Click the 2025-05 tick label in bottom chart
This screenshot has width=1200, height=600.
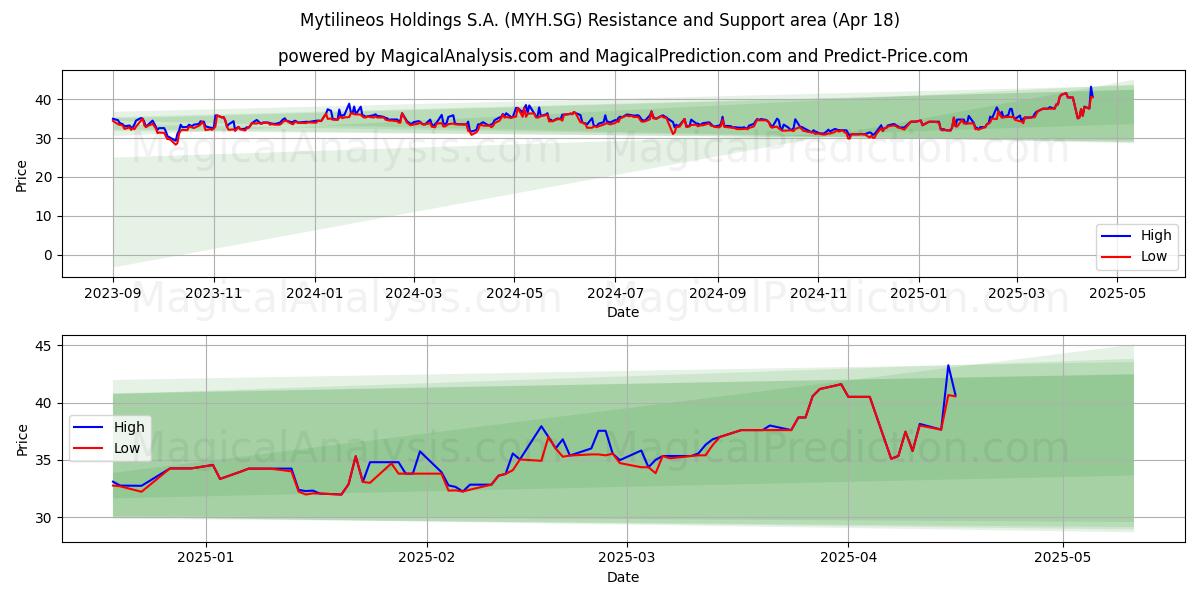[1063, 560]
